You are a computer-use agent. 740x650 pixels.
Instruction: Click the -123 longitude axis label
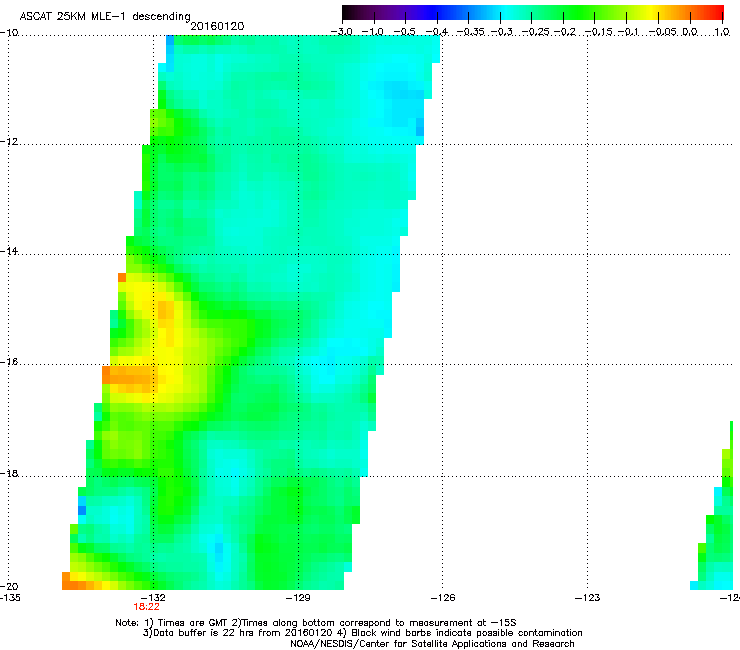coord(588,598)
